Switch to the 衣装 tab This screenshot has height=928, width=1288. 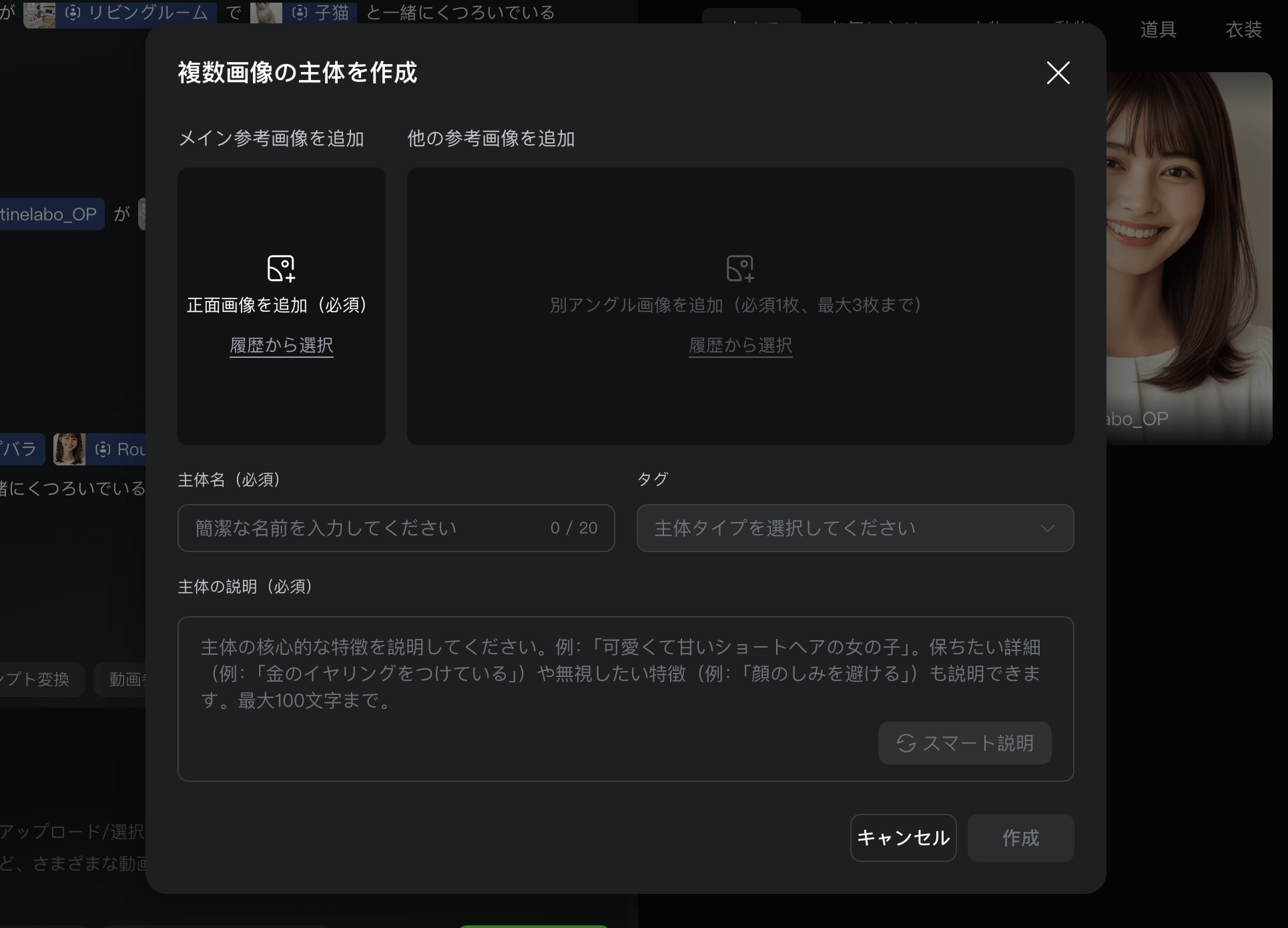pyautogui.click(x=1245, y=29)
